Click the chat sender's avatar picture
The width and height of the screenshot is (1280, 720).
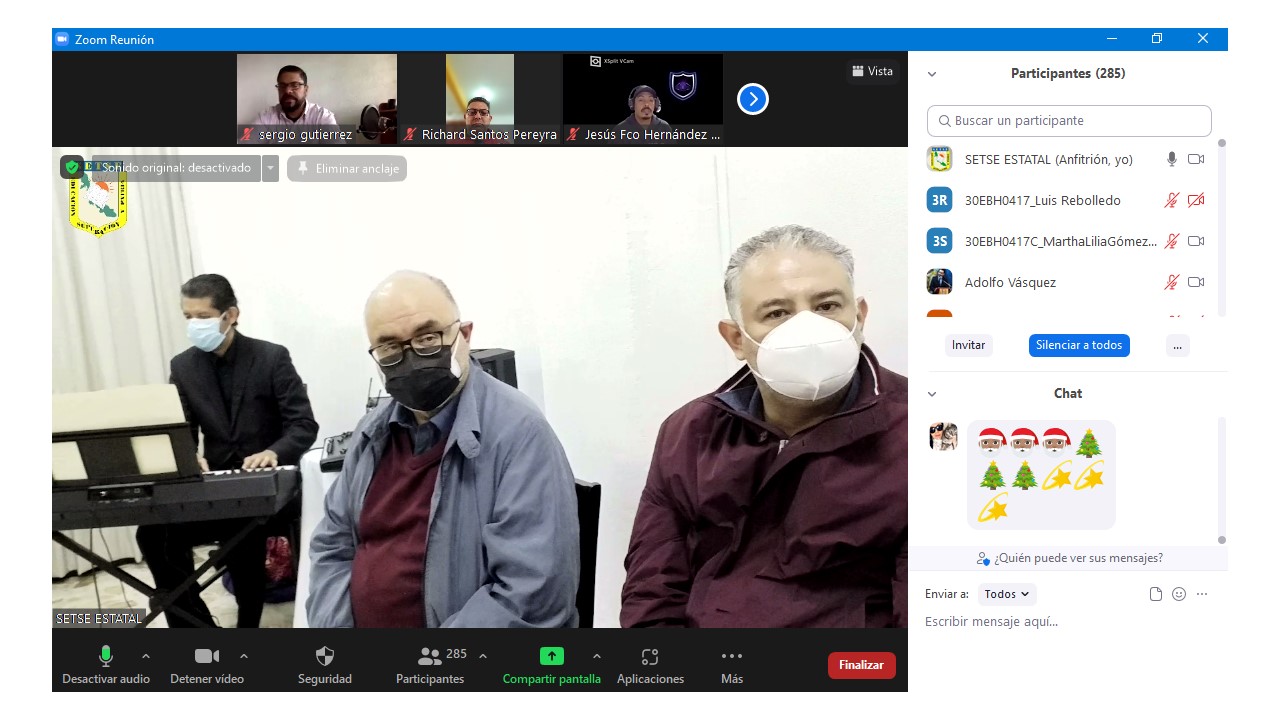coord(943,436)
